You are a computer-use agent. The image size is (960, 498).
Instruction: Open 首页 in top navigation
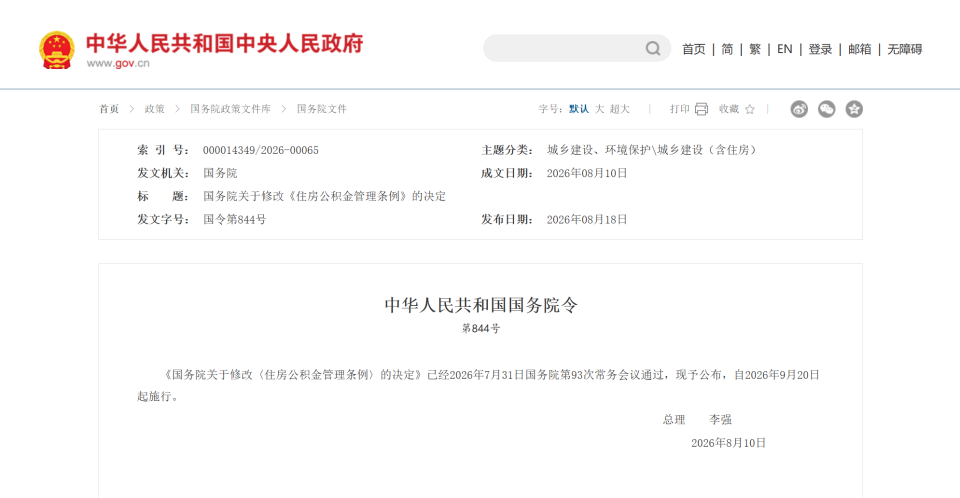pyautogui.click(x=694, y=49)
